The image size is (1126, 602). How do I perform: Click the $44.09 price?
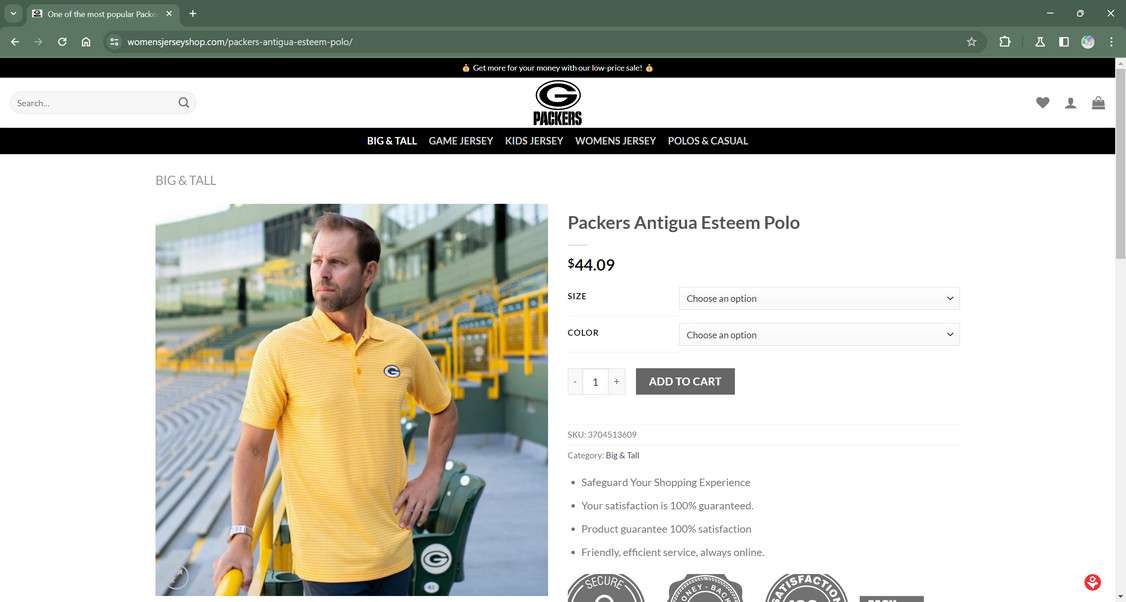(x=591, y=264)
